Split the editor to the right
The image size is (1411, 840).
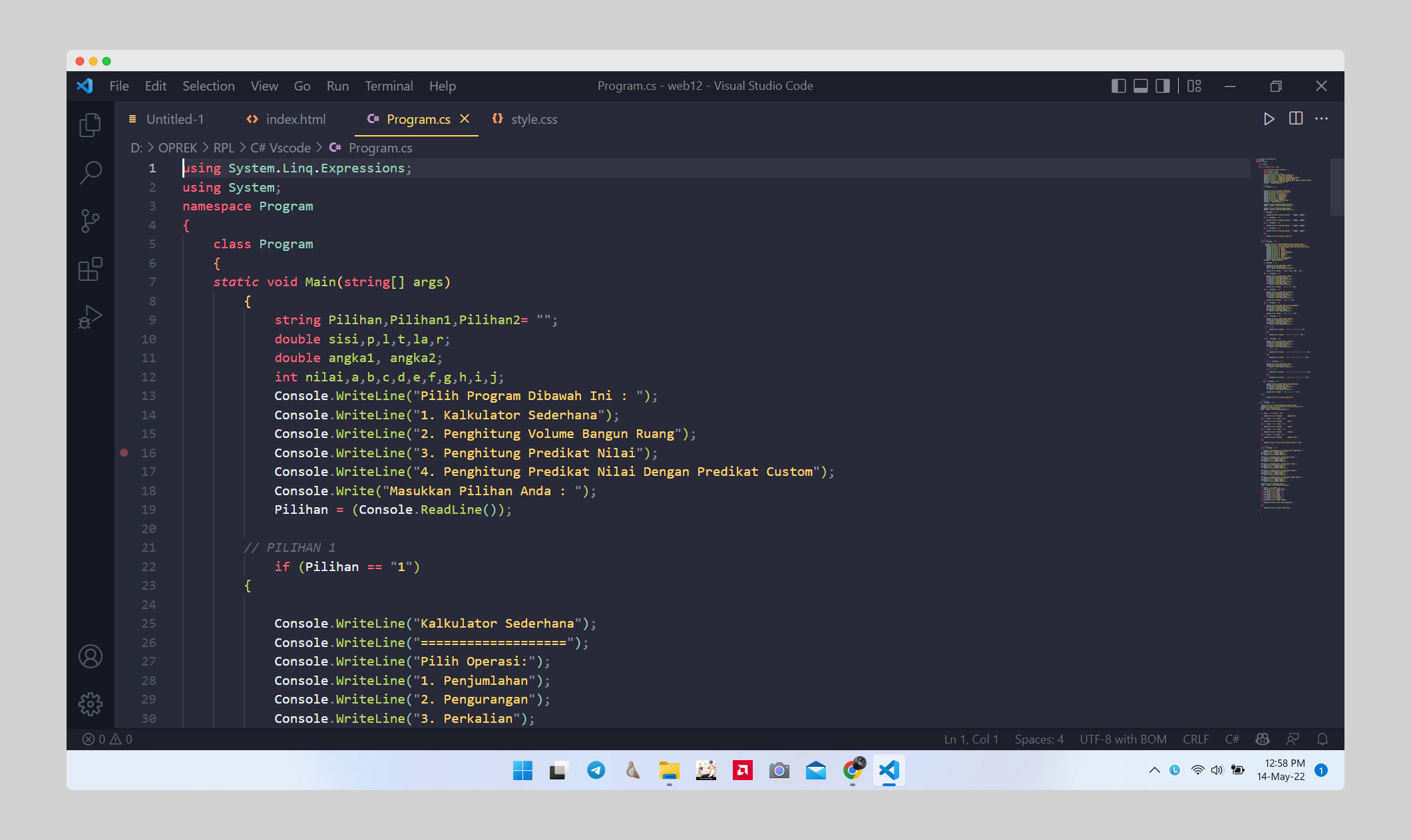[1296, 119]
